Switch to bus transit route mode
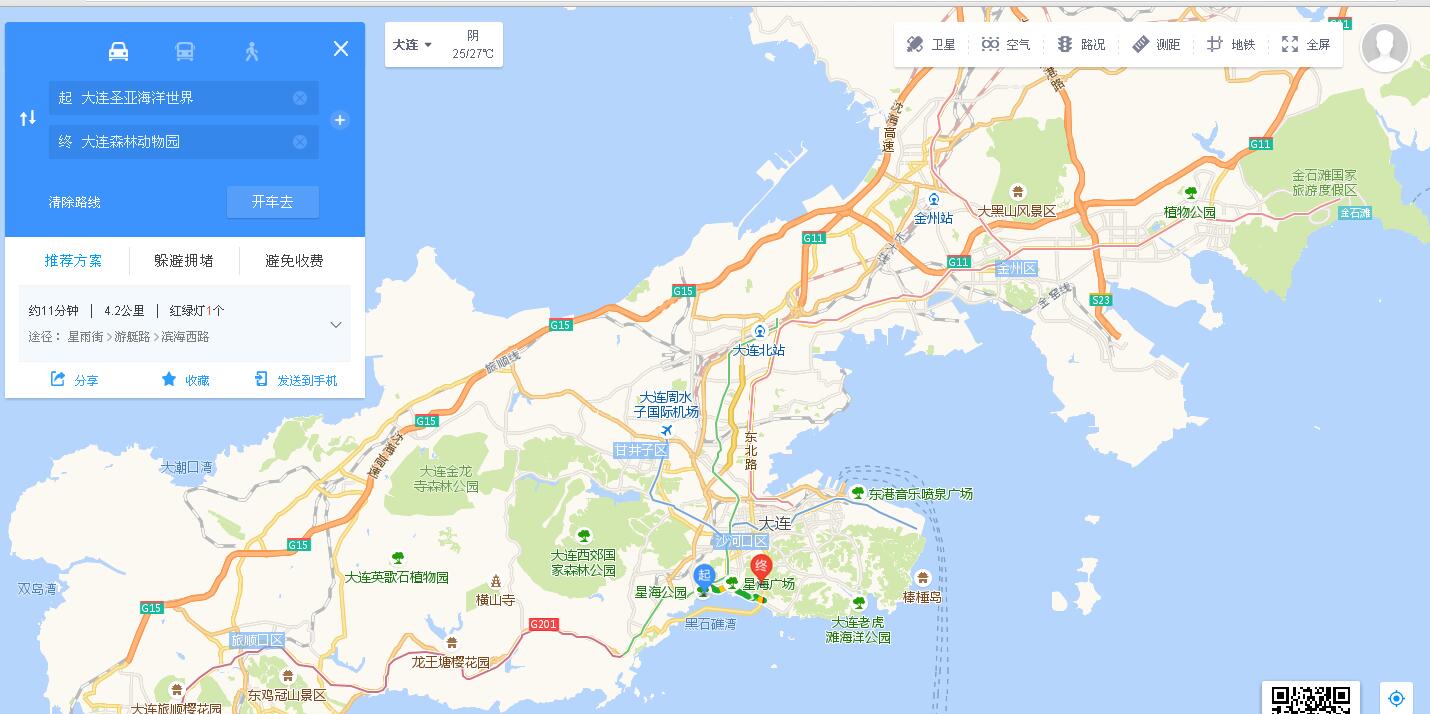Viewport: 1430px width, 714px height. [x=185, y=51]
